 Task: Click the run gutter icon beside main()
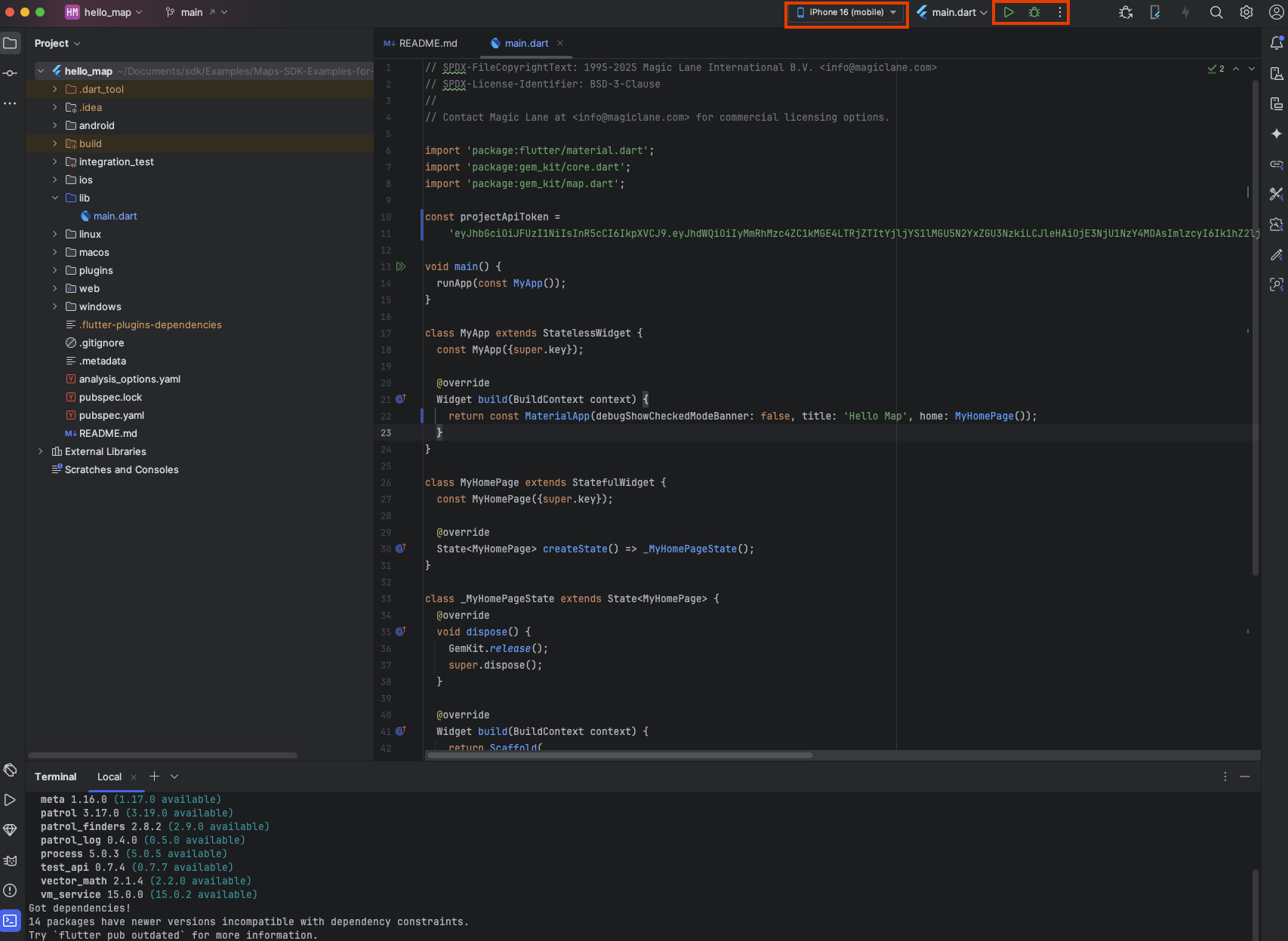401,266
